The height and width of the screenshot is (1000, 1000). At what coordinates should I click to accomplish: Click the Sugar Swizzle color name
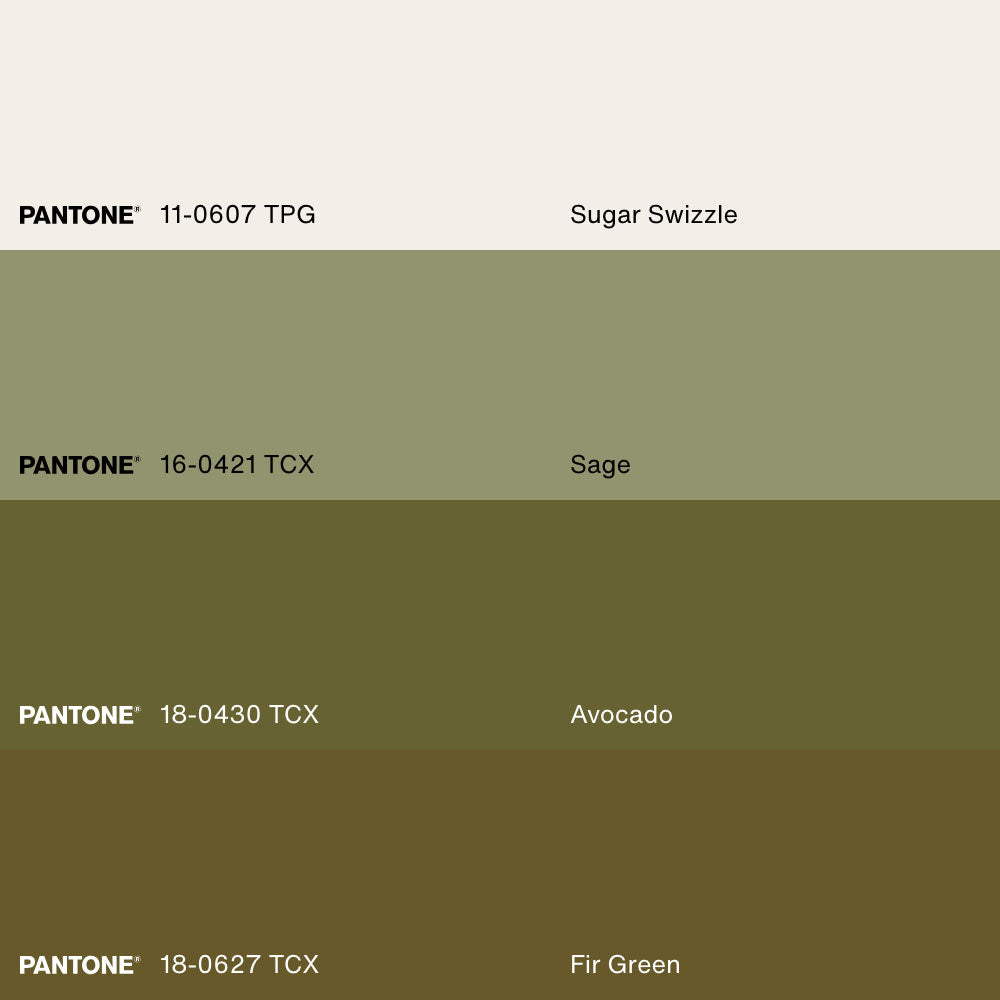click(654, 215)
